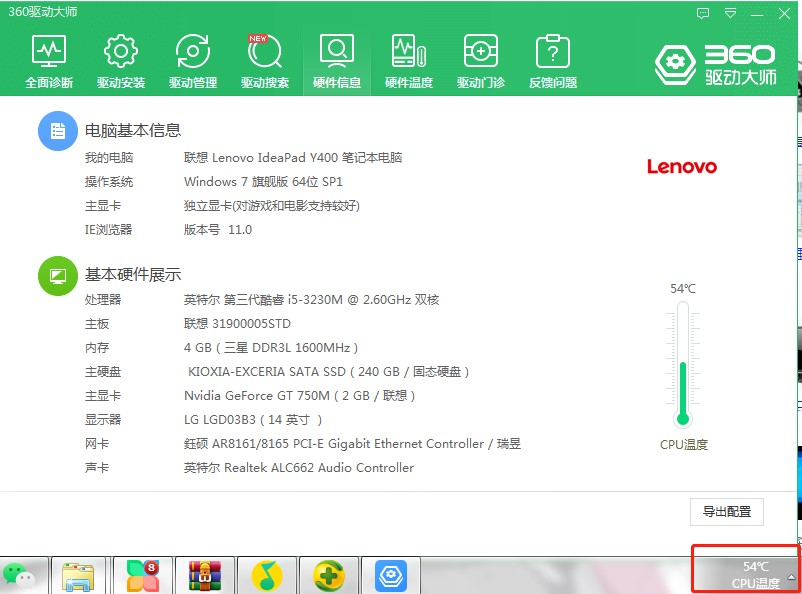Viewport: 802px width, 594px height.
Task: Click the memory text 4 GB 三星 DDR3L 1600MHz
Action: (x=271, y=348)
